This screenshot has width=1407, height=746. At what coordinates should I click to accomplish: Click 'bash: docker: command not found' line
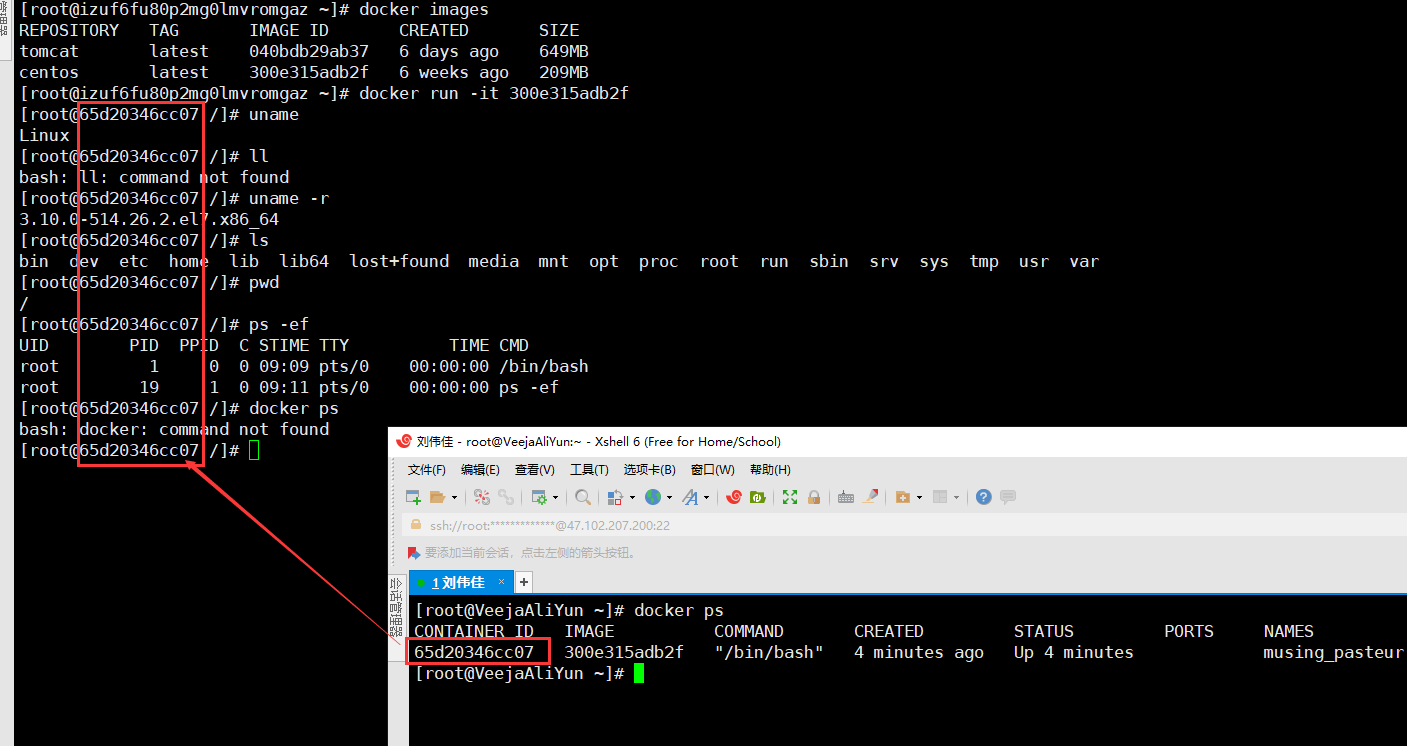[x=174, y=429]
